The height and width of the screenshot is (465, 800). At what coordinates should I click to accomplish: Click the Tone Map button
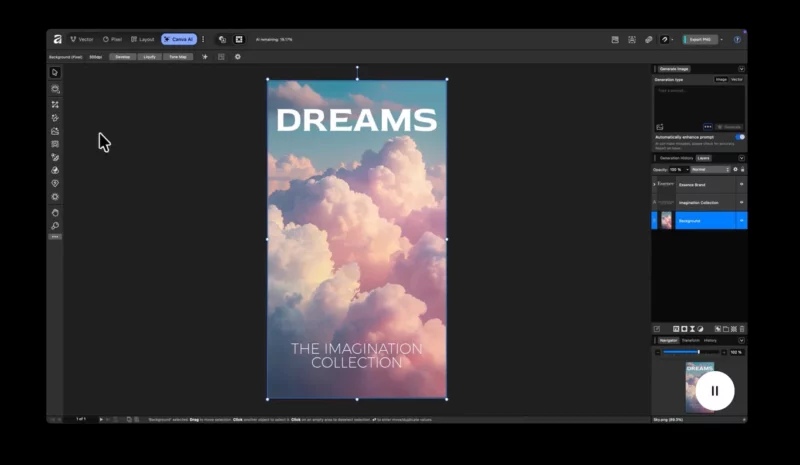coord(177,57)
